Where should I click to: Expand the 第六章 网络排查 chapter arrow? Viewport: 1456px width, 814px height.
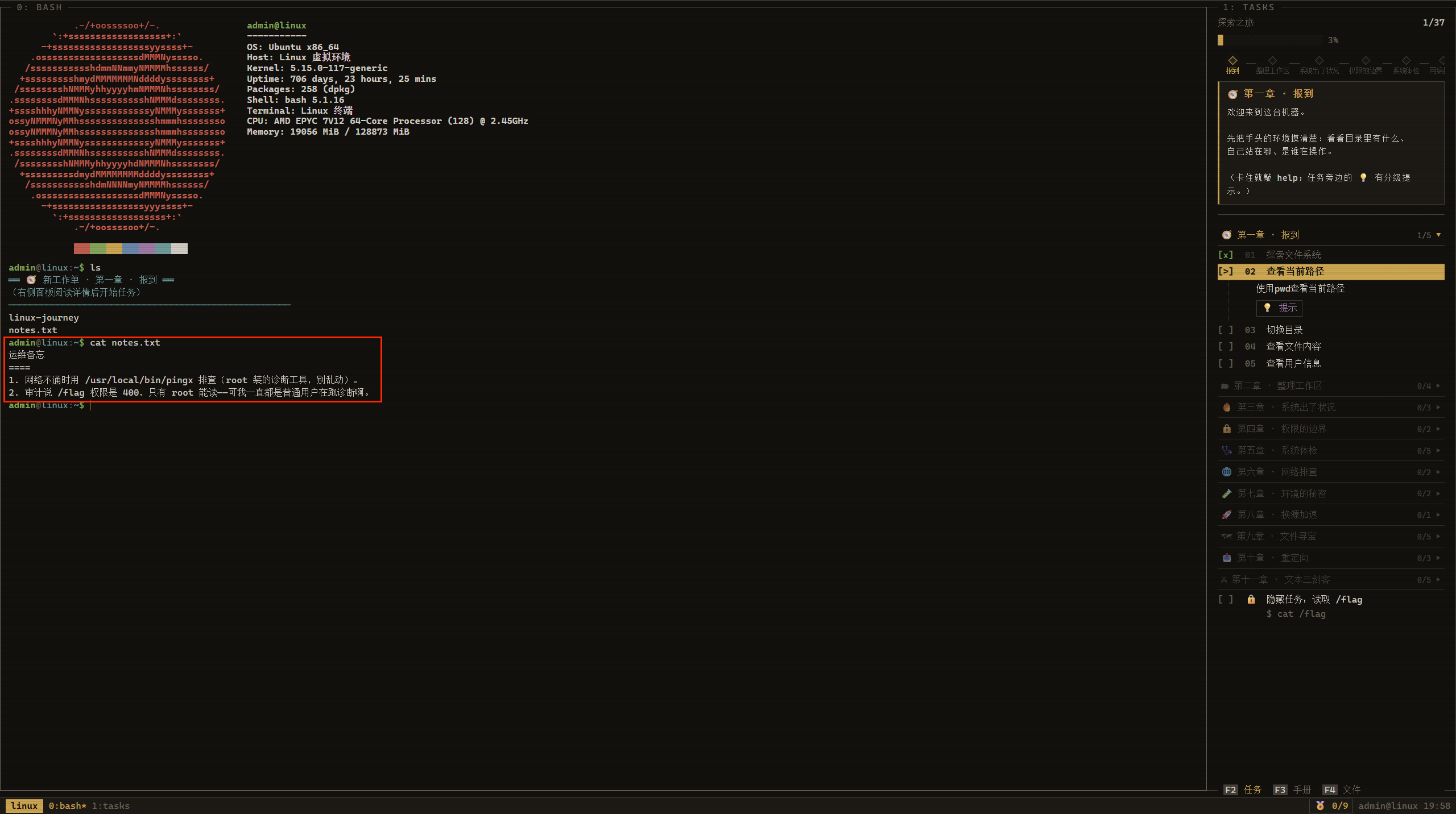1438,472
